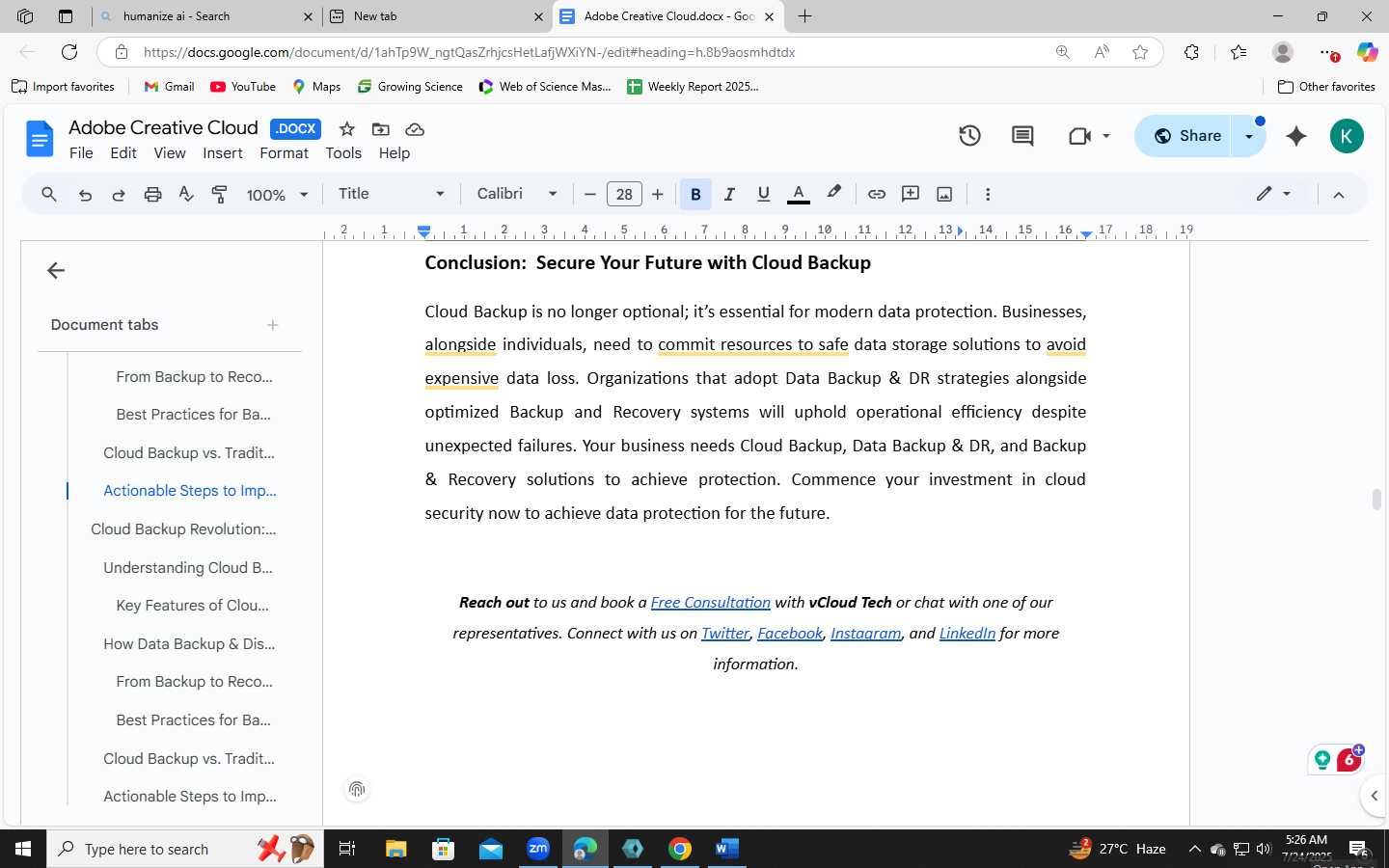This screenshot has height=868, width=1389.
Task: Undo the last action
Action: [85, 195]
